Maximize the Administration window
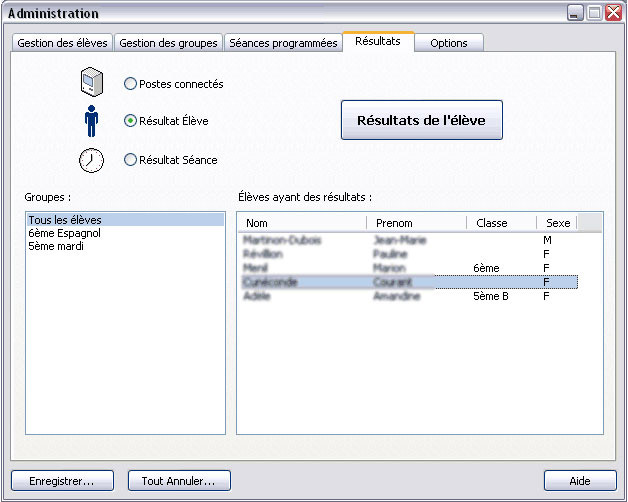Image resolution: width=628 pixels, height=502 pixels. coord(593,13)
